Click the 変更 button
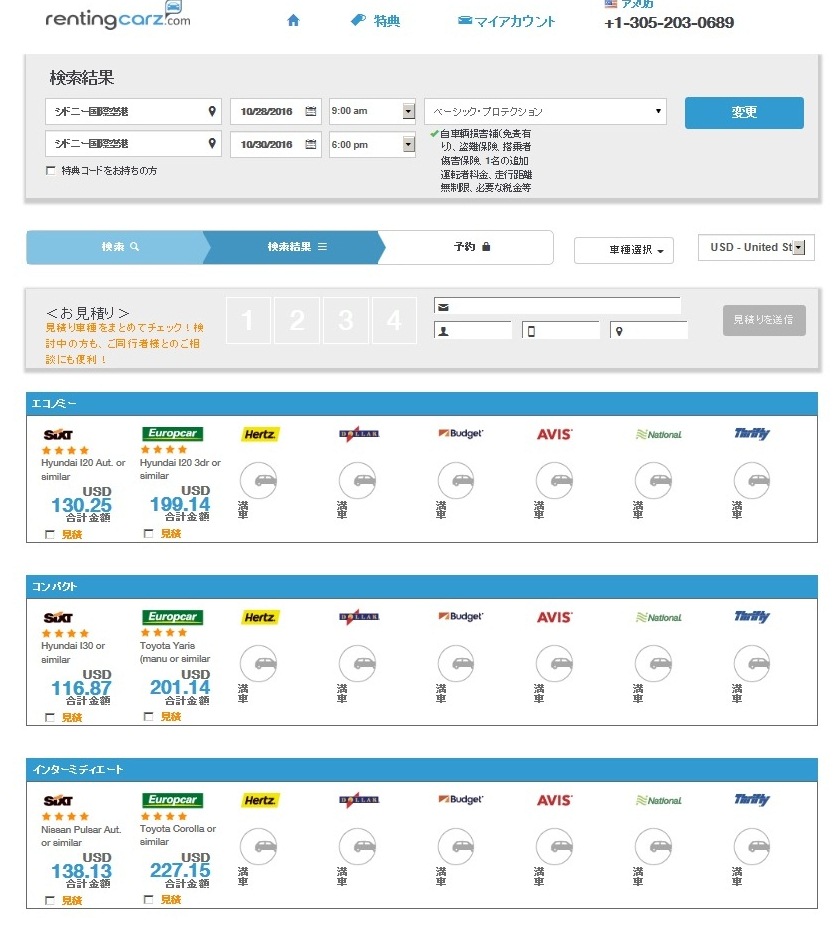The image size is (837, 925). point(744,113)
